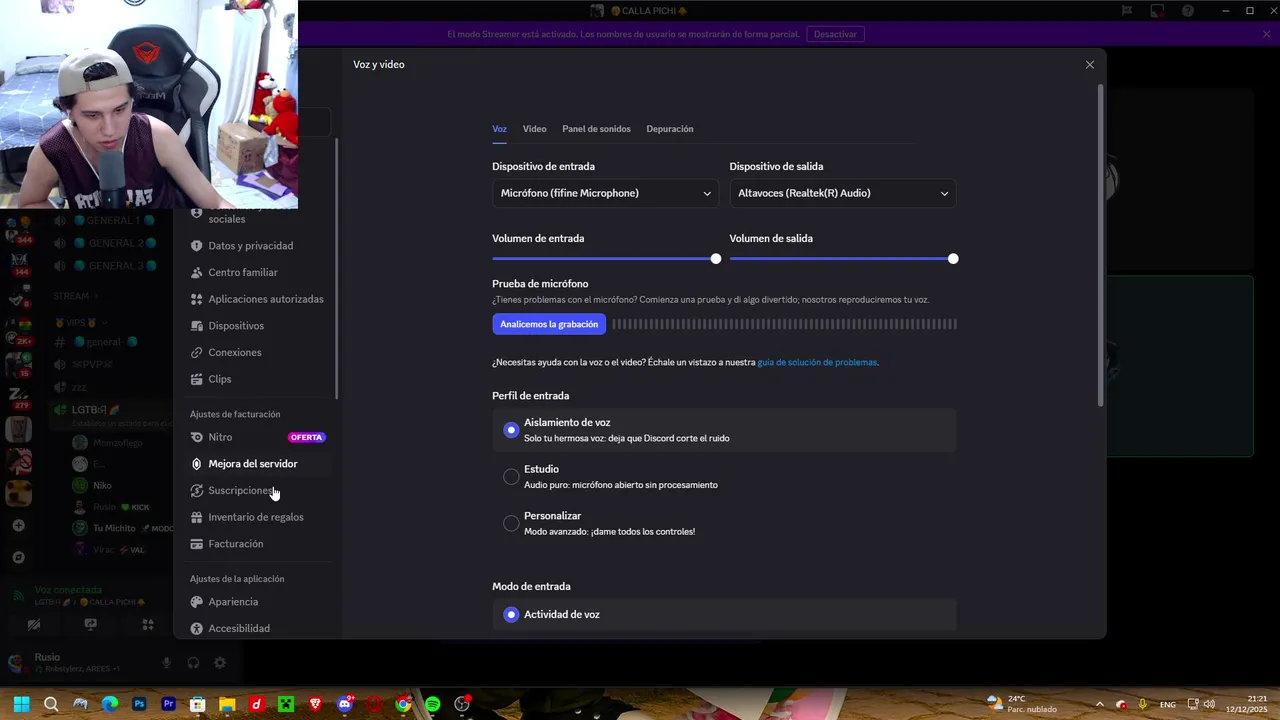This screenshot has height=720, width=1280.
Task: Open File Explorer from the taskbar
Action: coord(227,704)
